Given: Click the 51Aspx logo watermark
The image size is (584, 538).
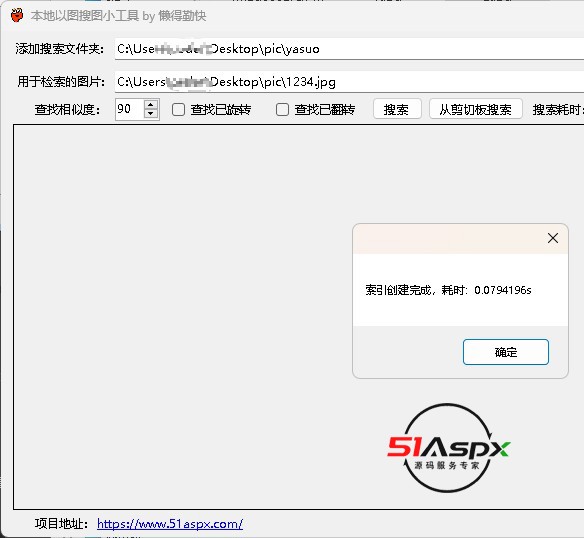Looking at the screenshot, I should point(448,448).
